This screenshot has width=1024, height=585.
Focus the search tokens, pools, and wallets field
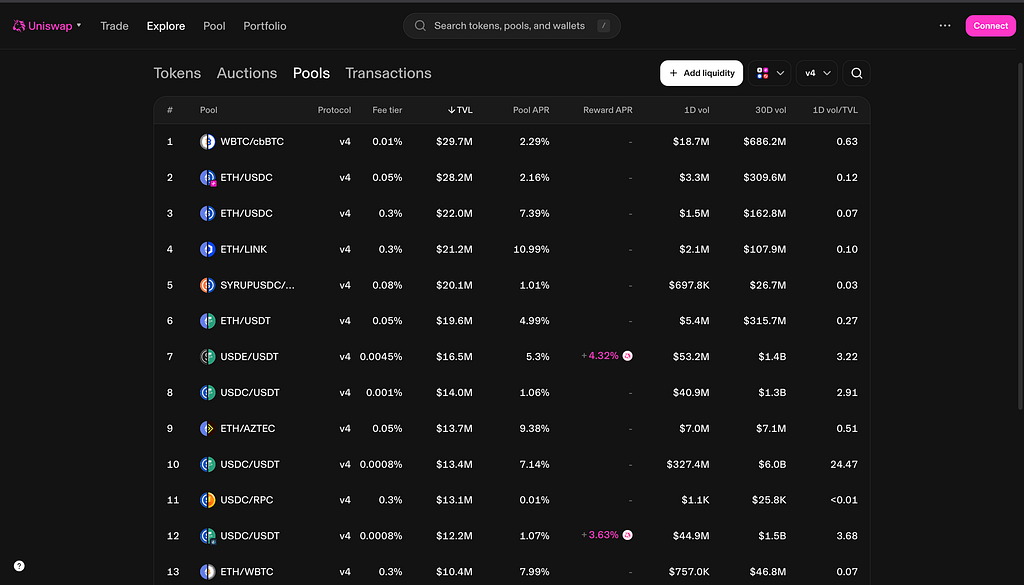coord(511,26)
